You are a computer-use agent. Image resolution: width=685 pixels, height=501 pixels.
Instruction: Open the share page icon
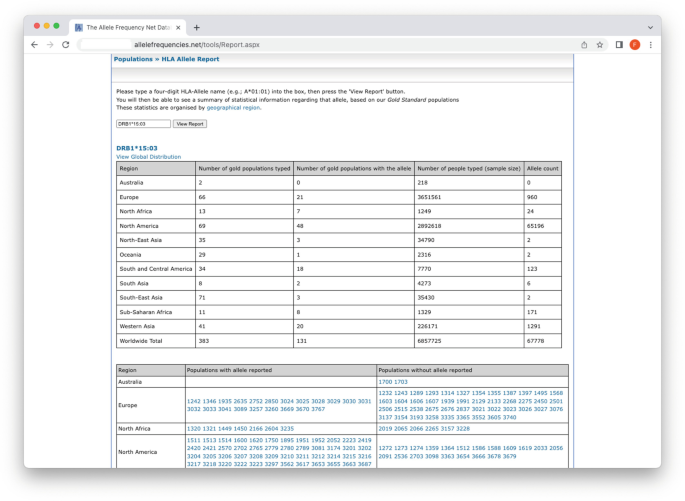point(584,45)
